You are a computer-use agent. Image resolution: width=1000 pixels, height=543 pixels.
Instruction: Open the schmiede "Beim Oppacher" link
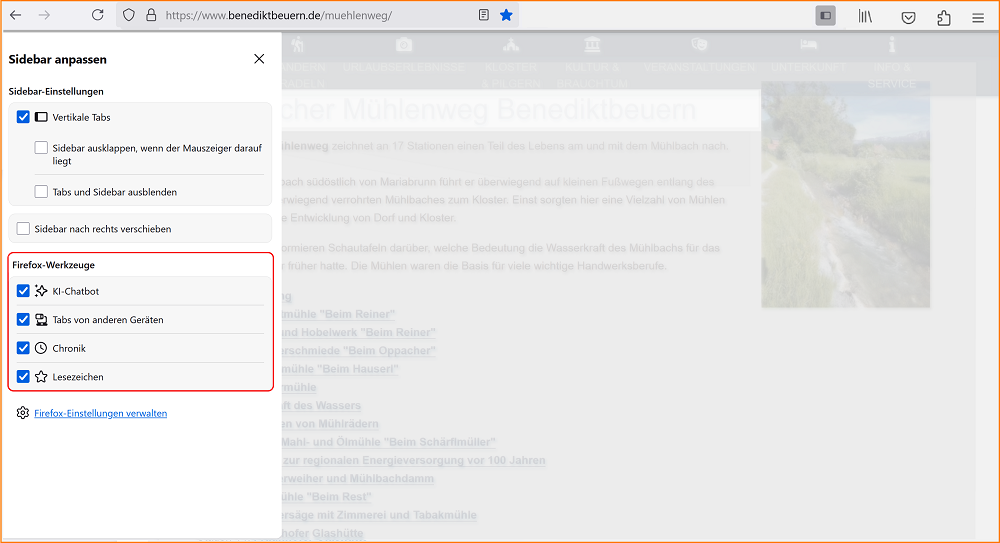(358, 350)
